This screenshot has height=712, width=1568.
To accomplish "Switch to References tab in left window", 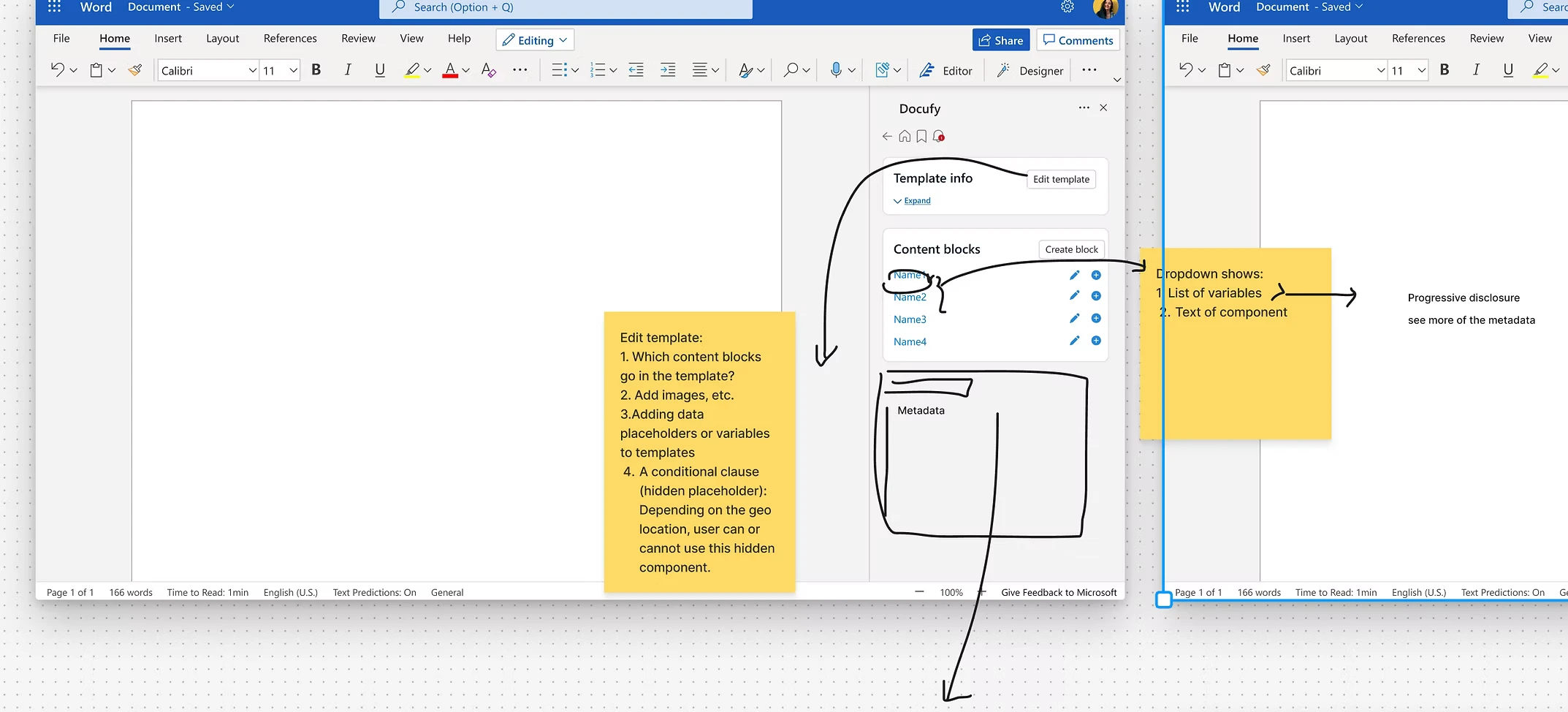I will (x=290, y=38).
